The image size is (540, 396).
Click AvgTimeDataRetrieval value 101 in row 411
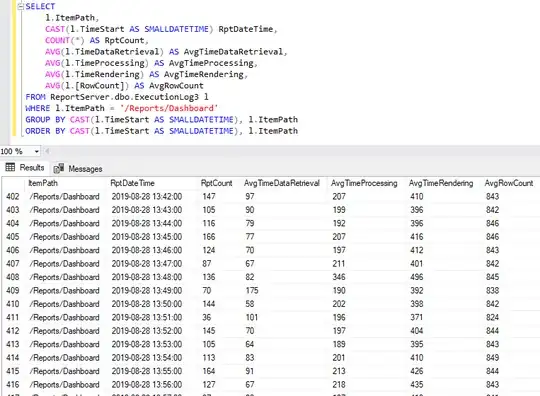252,317
